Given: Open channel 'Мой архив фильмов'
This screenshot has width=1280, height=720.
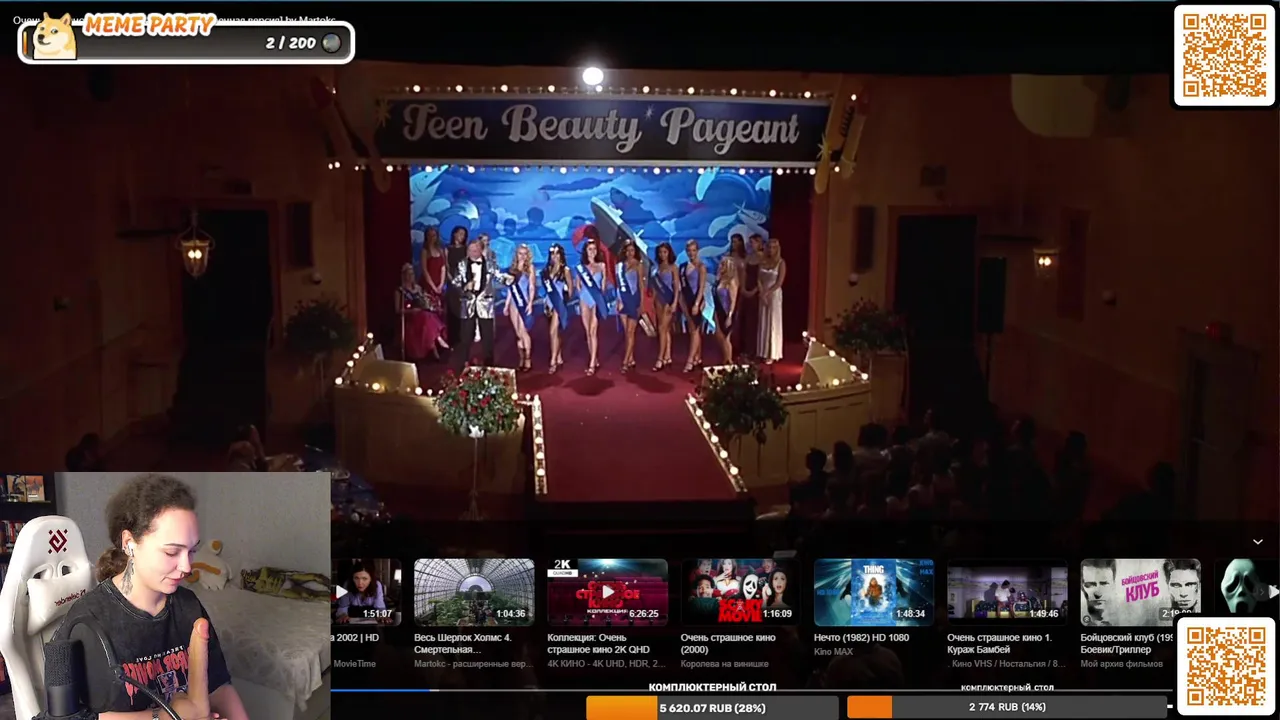Looking at the screenshot, I should tap(1122, 664).
